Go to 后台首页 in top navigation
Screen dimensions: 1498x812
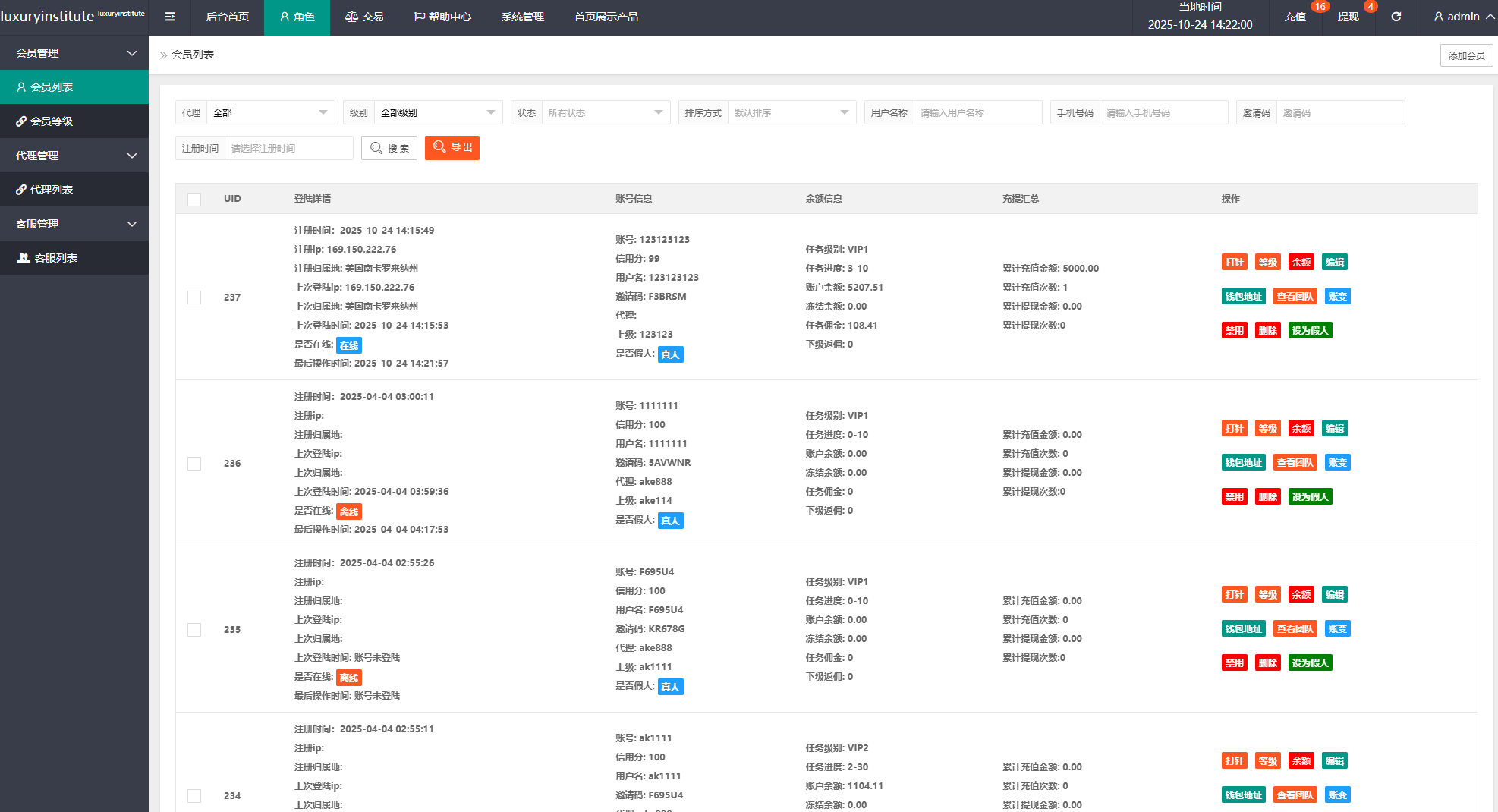[x=227, y=17]
